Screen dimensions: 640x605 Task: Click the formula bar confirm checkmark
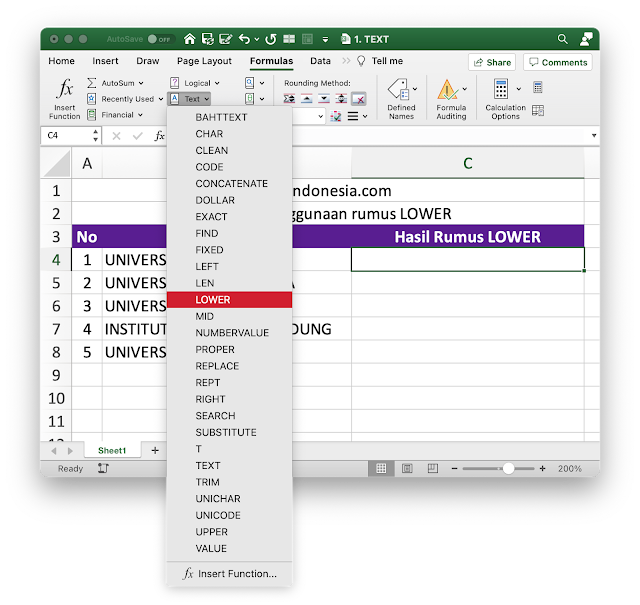[138, 136]
